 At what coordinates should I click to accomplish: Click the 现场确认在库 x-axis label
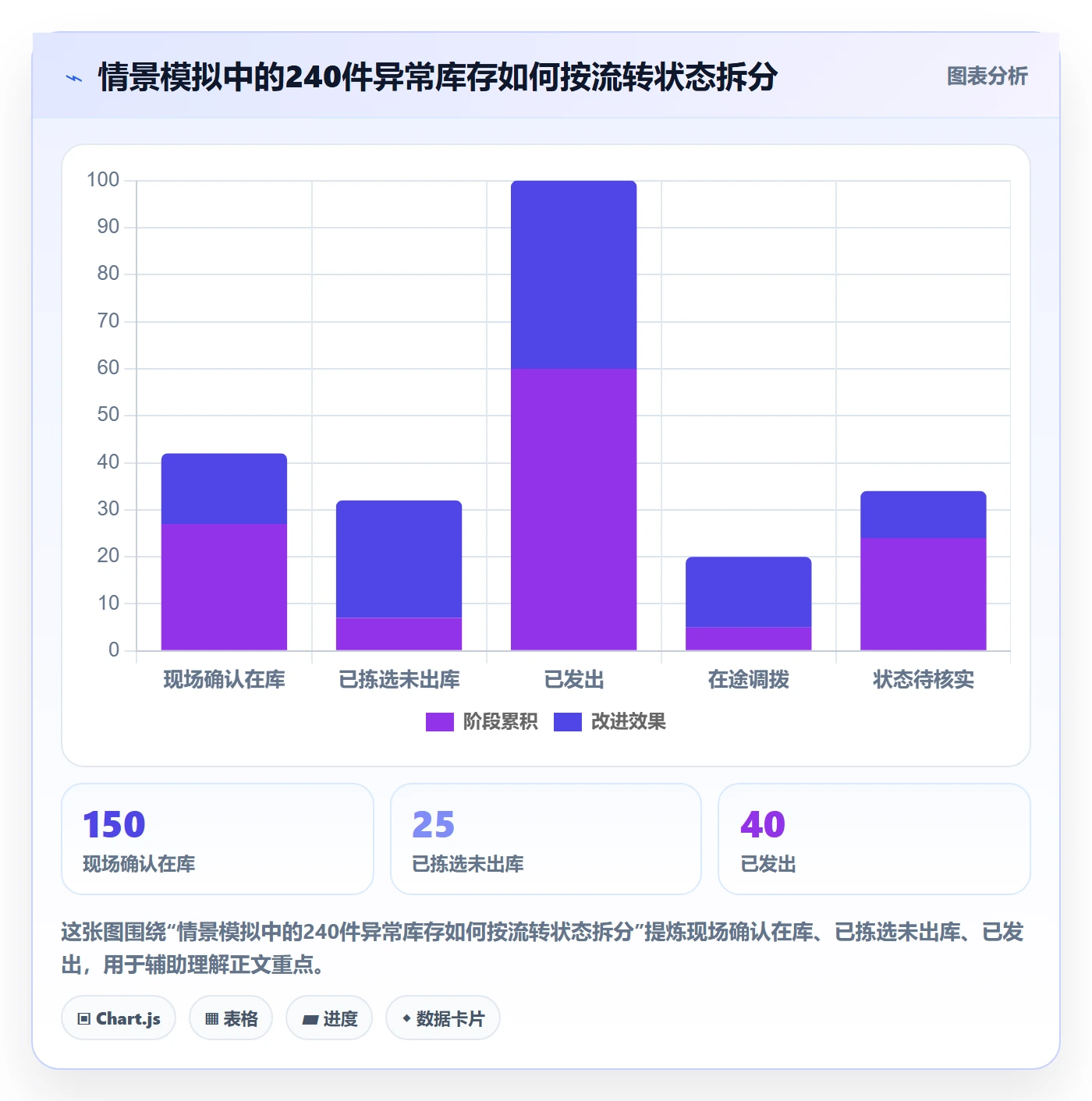click(224, 680)
